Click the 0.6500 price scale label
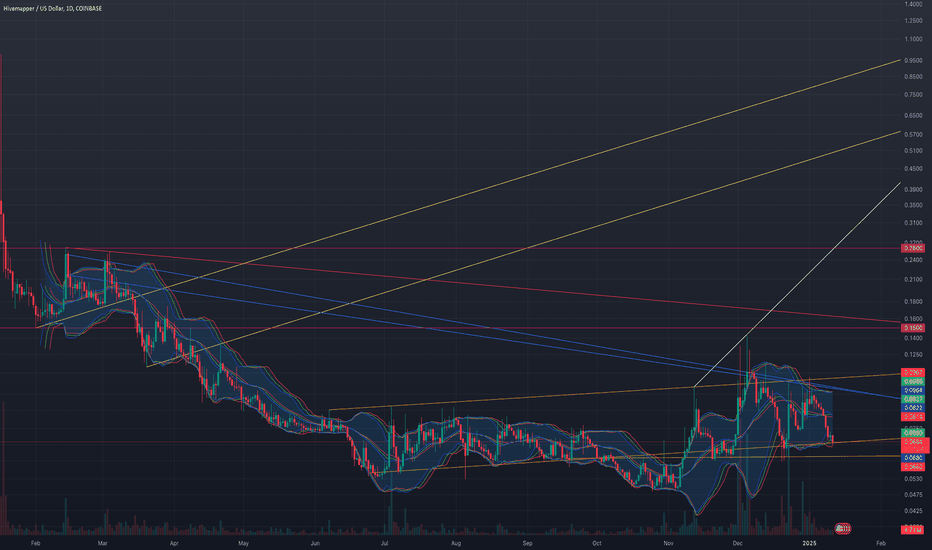The width and height of the screenshot is (932, 550). [x=913, y=116]
